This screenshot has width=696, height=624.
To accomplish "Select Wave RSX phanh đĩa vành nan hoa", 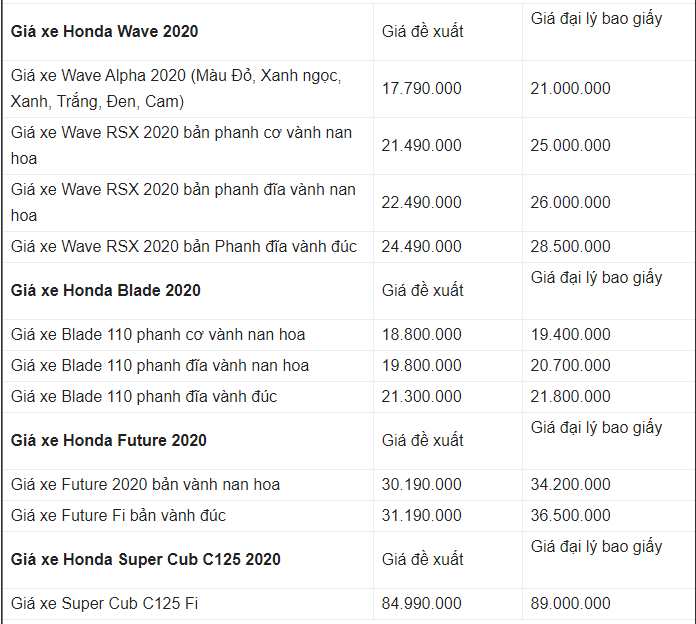I will pos(183,202).
